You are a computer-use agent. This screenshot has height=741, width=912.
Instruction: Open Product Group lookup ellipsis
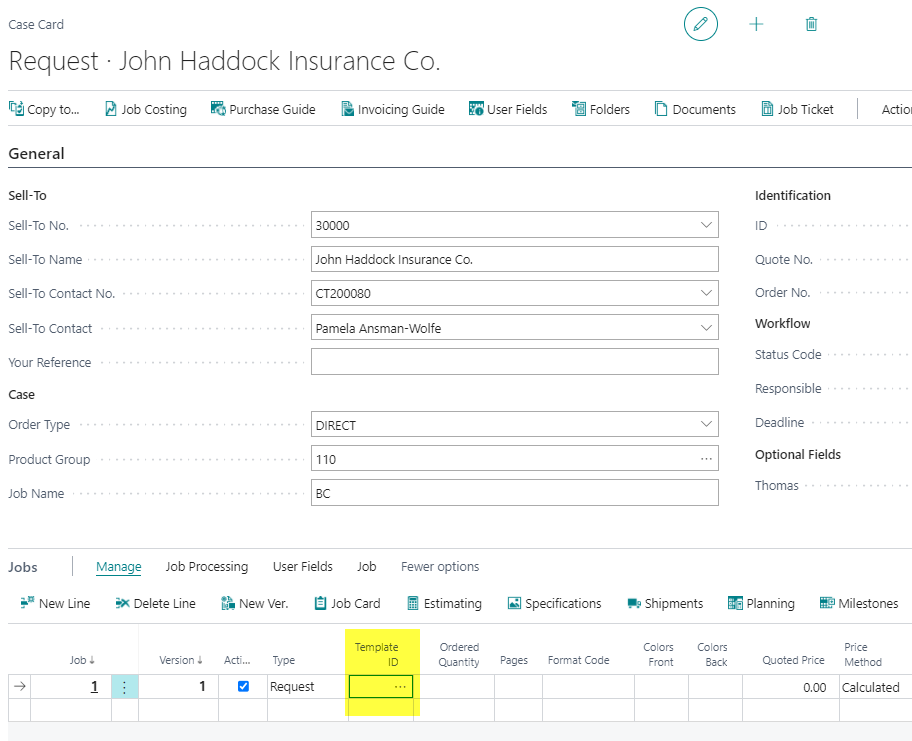(706, 459)
